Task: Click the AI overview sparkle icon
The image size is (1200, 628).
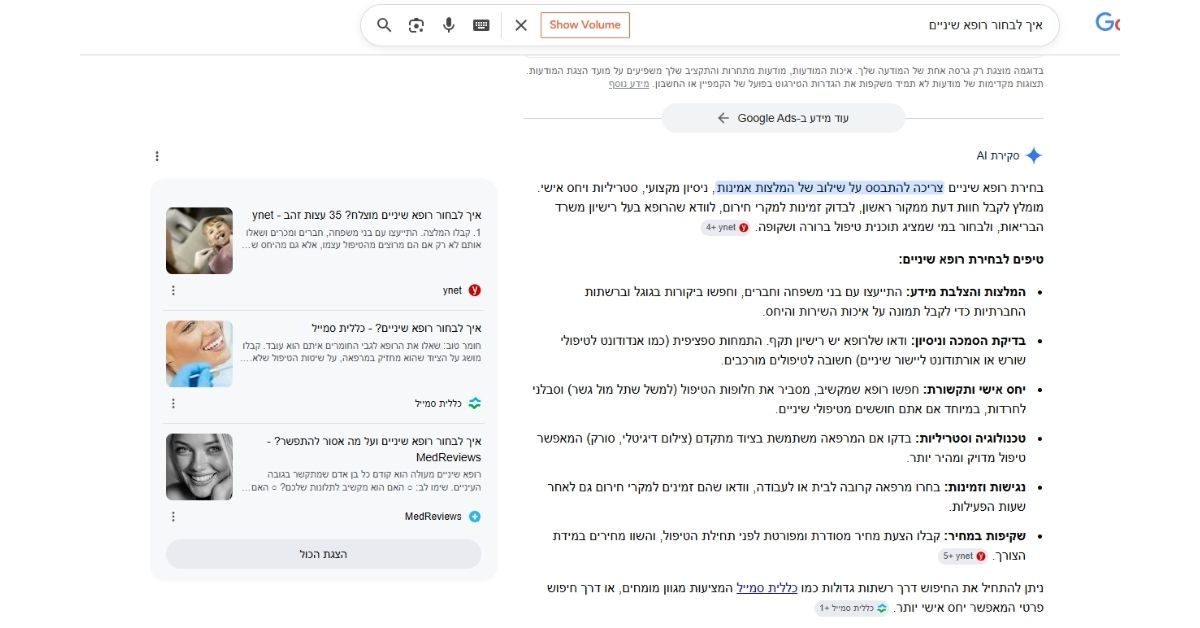Action: tap(1034, 156)
